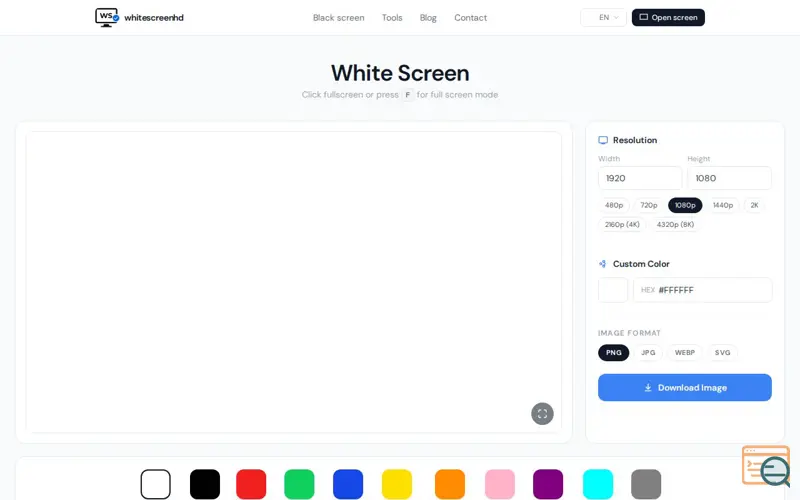Screen dimensions: 800x500
Task: Open the Black screen page
Action: pyautogui.click(x=338, y=18)
